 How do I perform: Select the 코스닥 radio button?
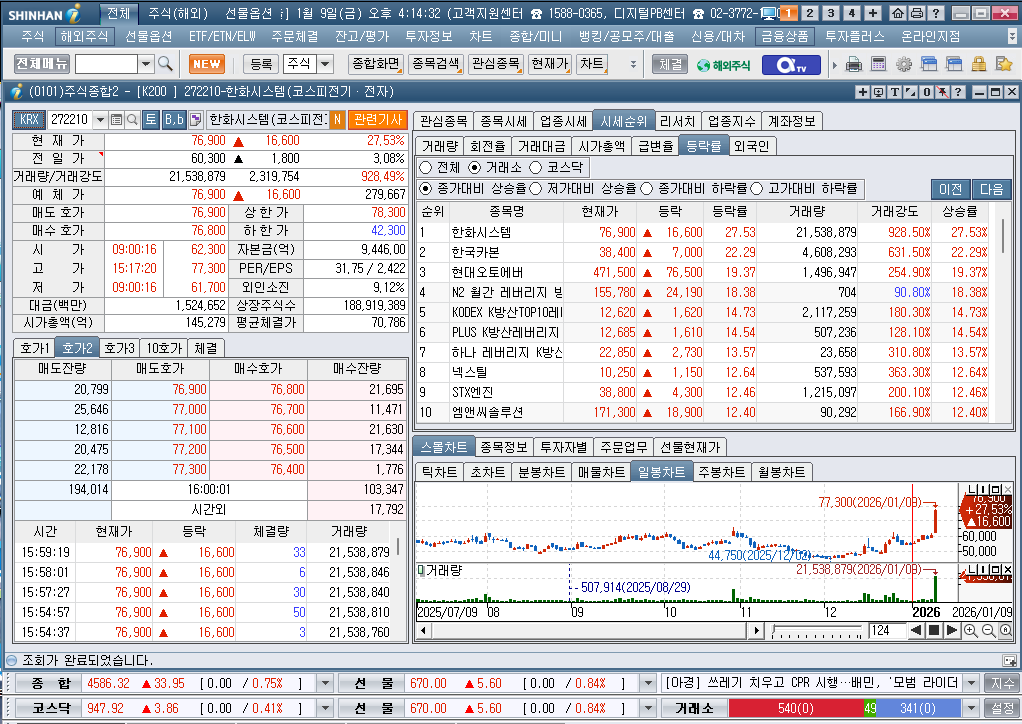click(x=536, y=167)
